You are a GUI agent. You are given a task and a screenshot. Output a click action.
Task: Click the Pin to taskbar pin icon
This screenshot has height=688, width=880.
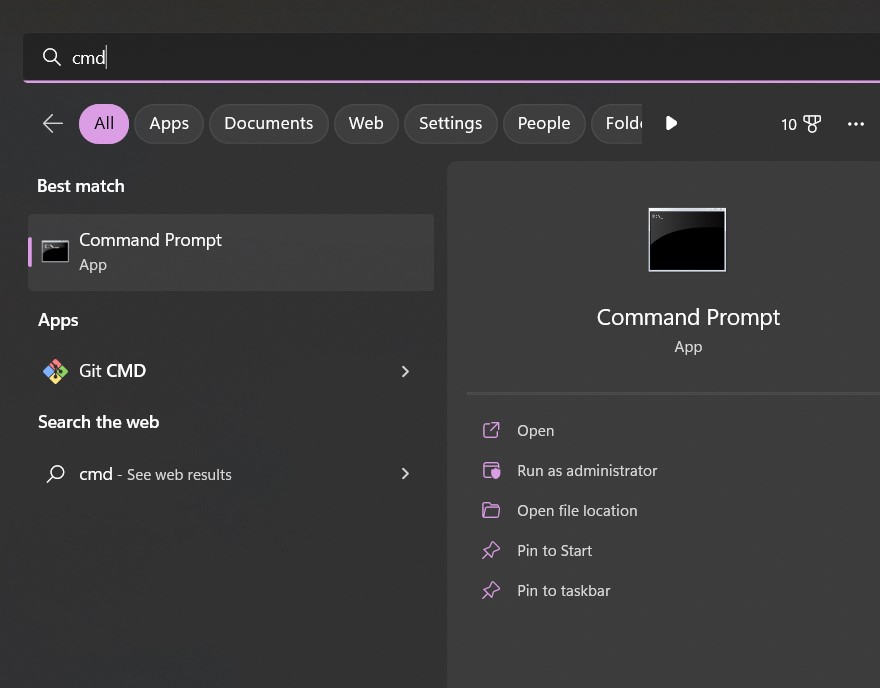491,591
